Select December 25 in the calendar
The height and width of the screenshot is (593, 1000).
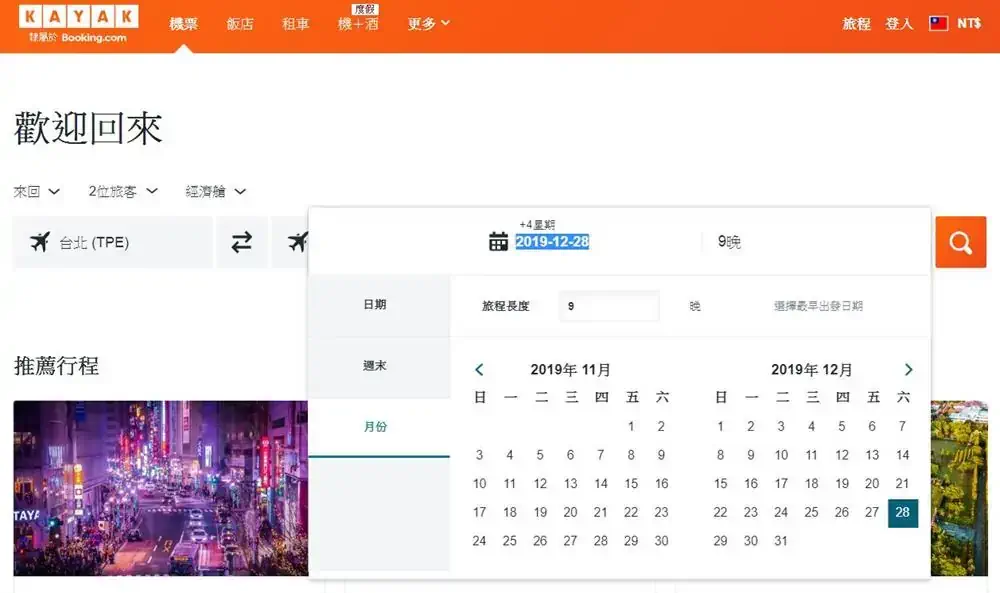point(811,512)
